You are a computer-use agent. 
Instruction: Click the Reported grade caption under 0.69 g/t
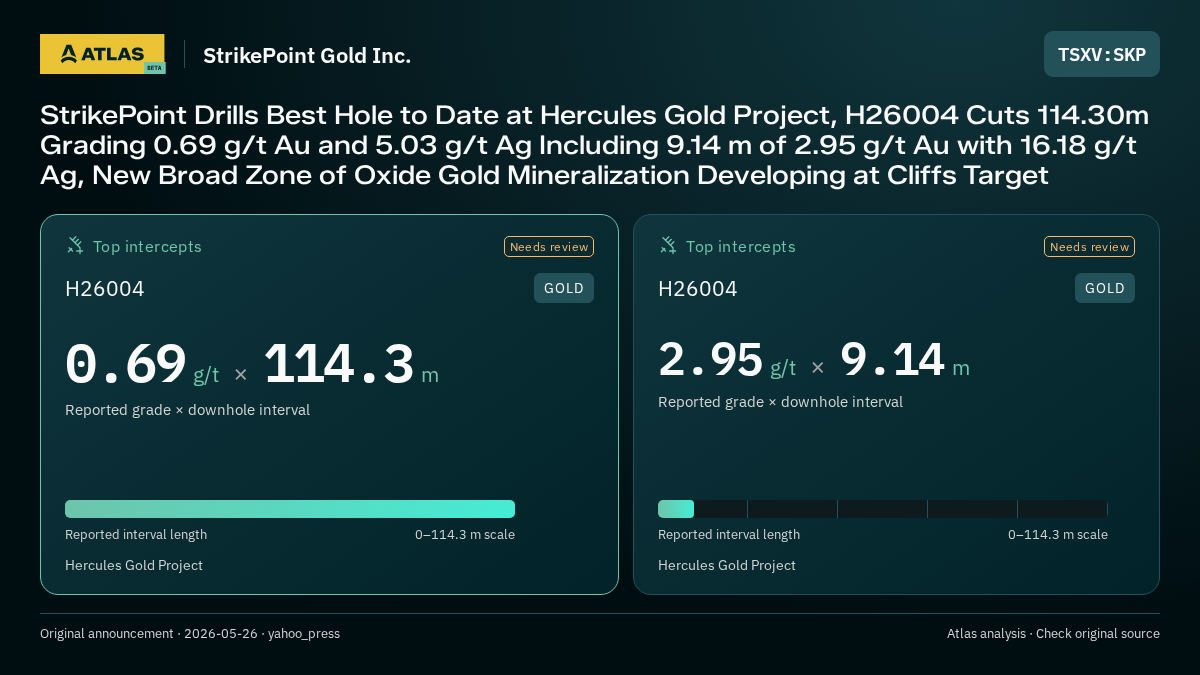pyautogui.click(x=188, y=410)
